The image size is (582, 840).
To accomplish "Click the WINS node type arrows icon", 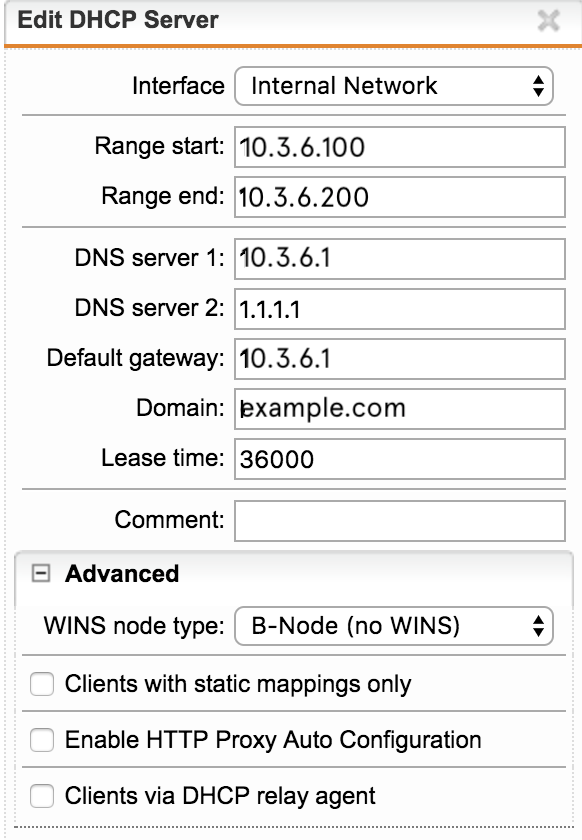I will pyautogui.click(x=539, y=626).
